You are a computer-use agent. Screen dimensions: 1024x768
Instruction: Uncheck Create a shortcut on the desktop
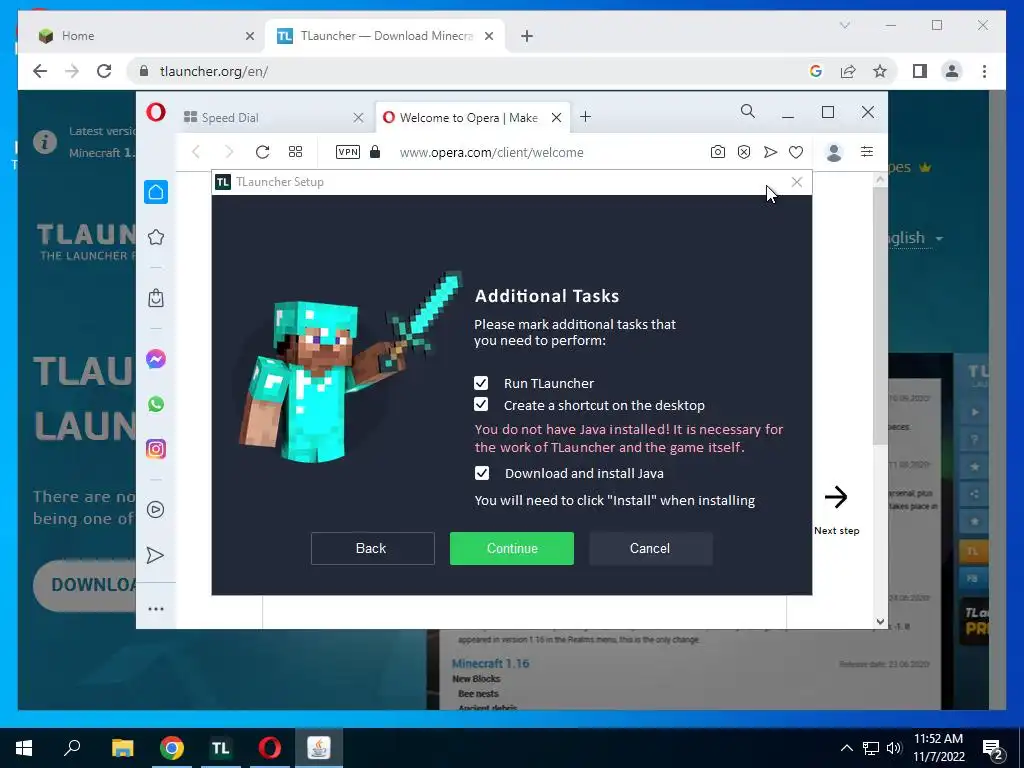pyautogui.click(x=481, y=404)
